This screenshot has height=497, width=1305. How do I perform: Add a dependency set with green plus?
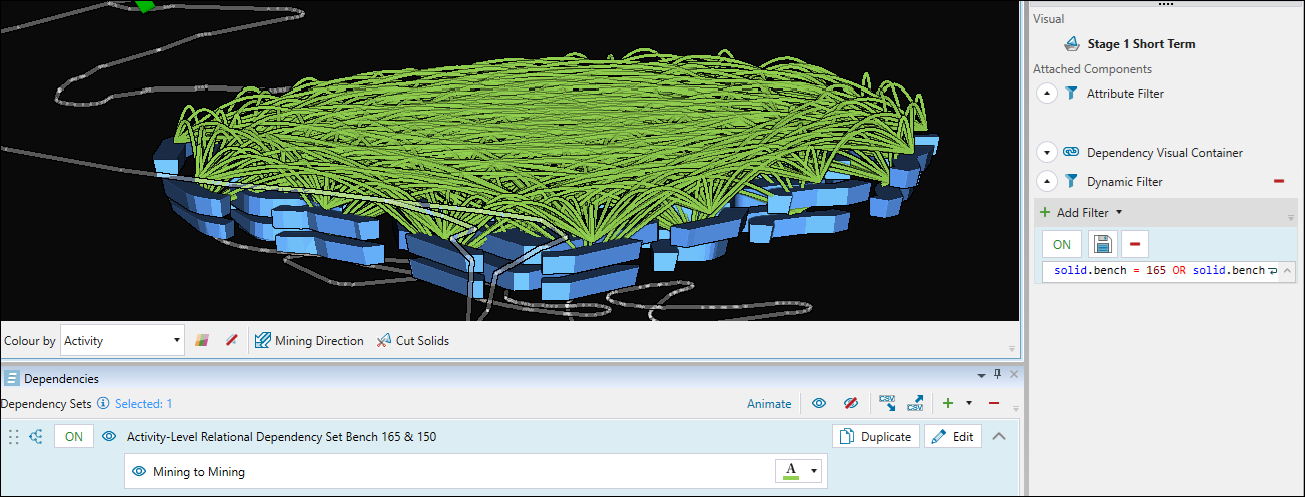(948, 403)
